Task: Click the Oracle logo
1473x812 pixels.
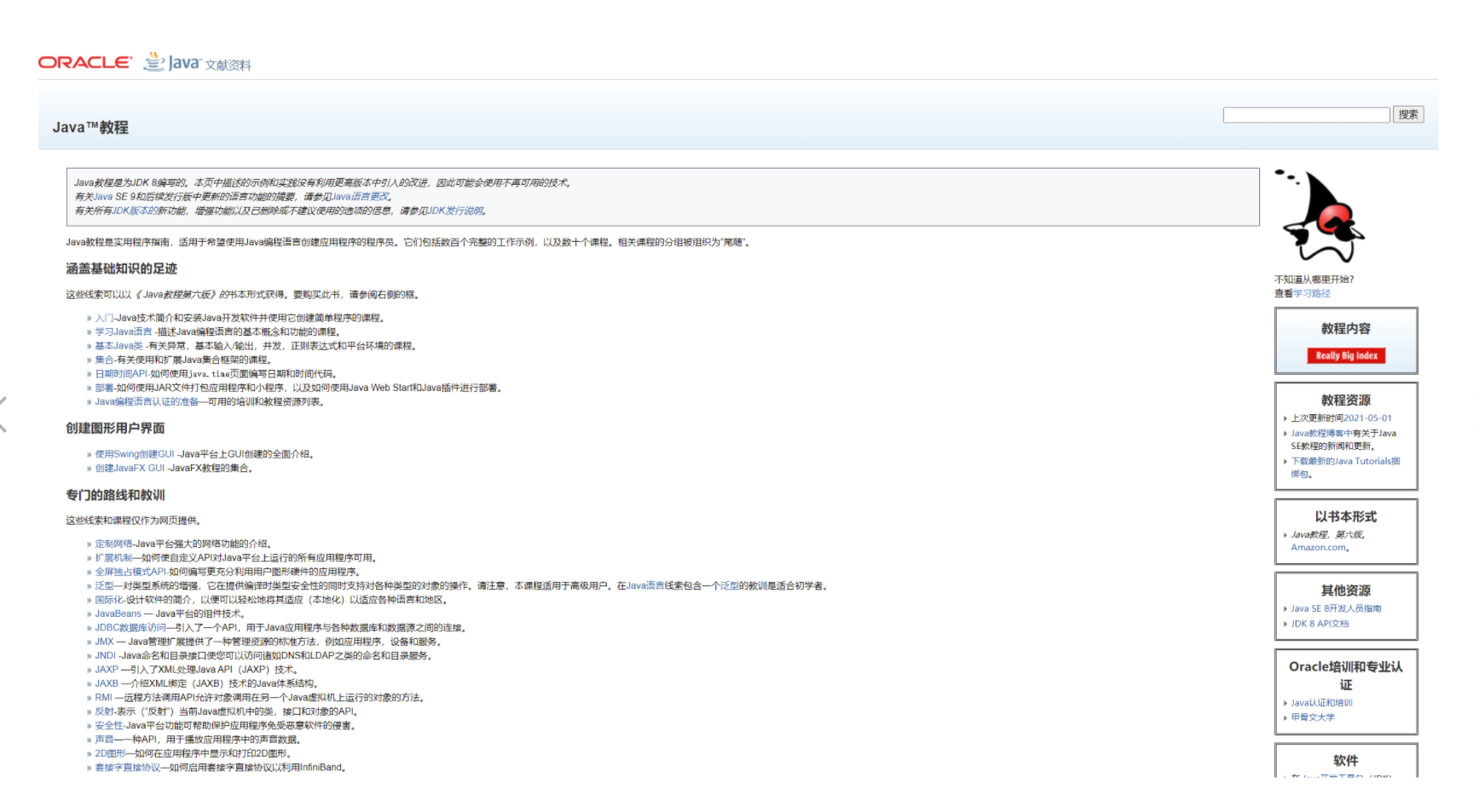Action: click(x=85, y=62)
